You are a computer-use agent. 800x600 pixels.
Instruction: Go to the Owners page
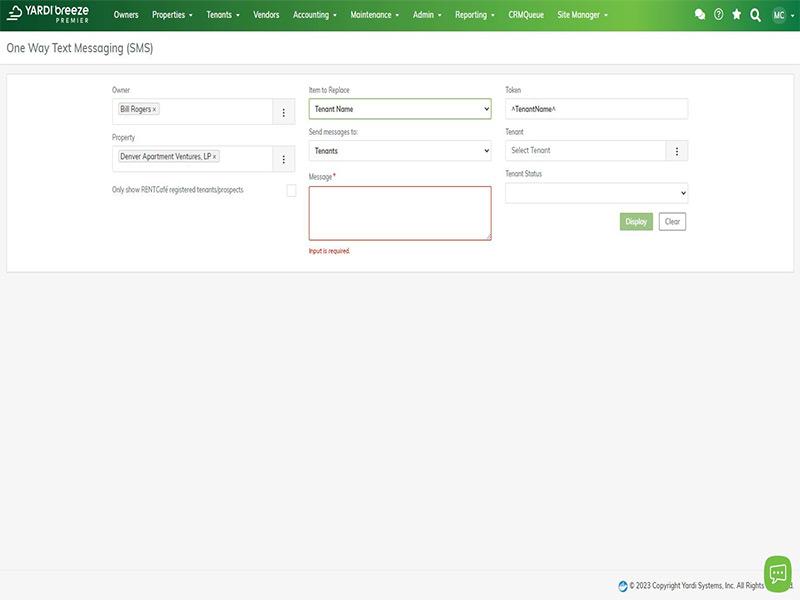pos(126,15)
